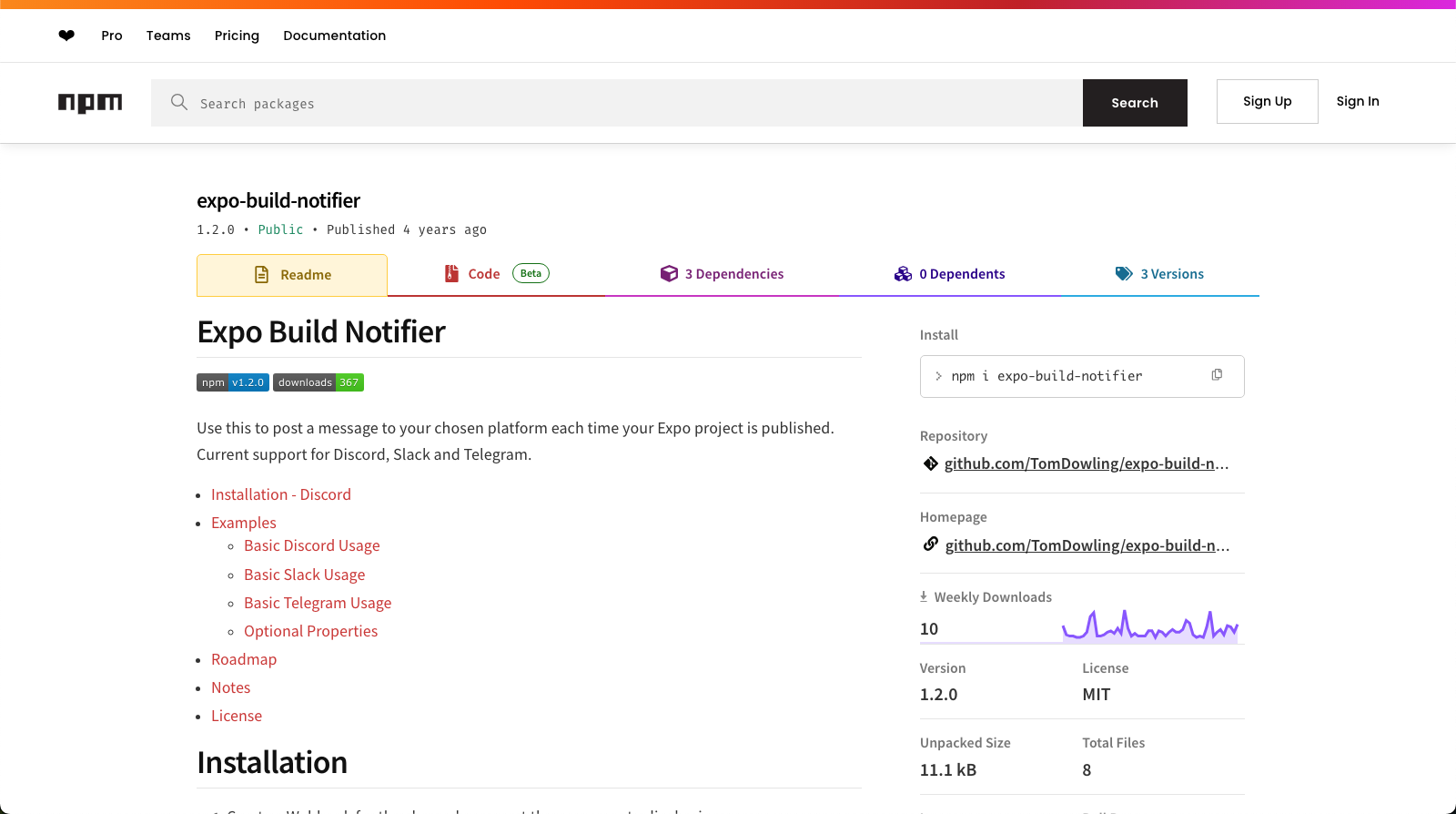Open the Repository GitHub link
The image size is (1456, 814).
tap(1087, 463)
